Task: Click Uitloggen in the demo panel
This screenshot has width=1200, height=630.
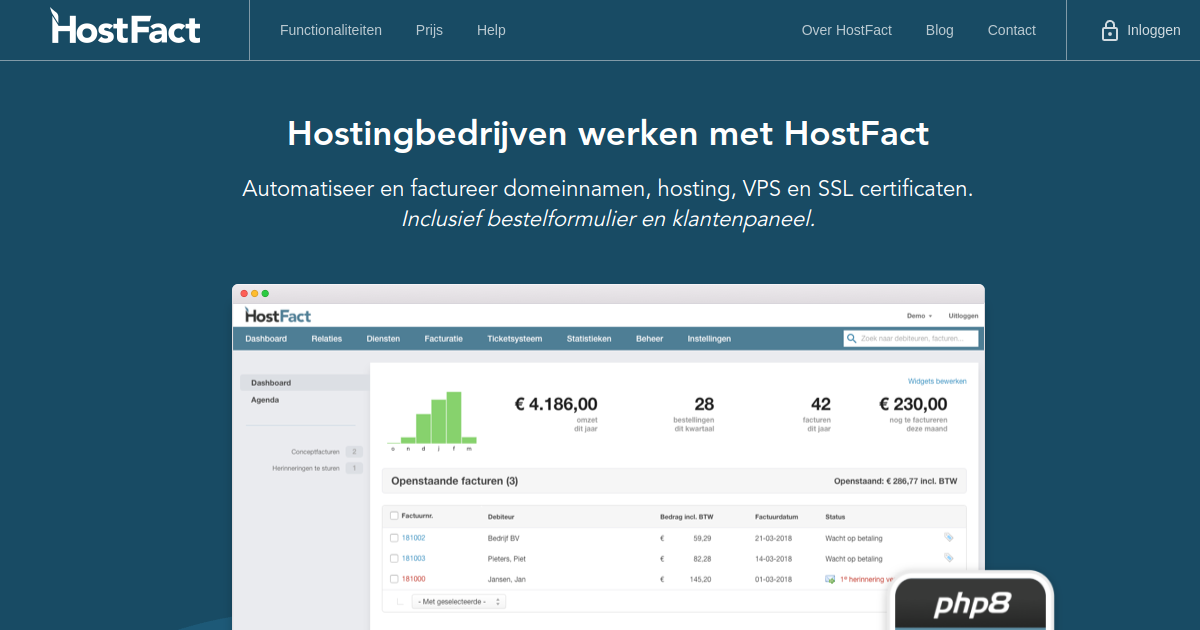Action: [x=964, y=316]
